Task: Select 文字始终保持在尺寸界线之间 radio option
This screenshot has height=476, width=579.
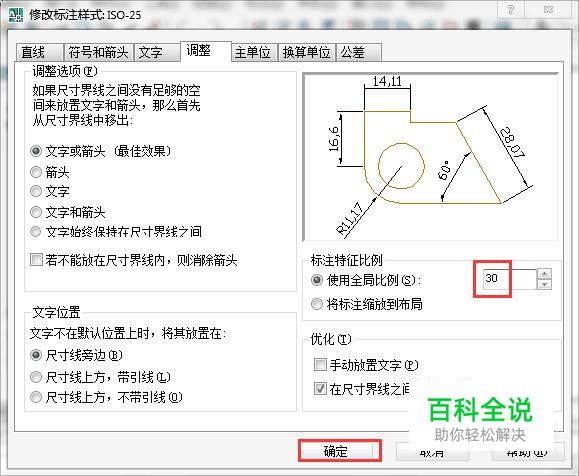Action: point(36,232)
